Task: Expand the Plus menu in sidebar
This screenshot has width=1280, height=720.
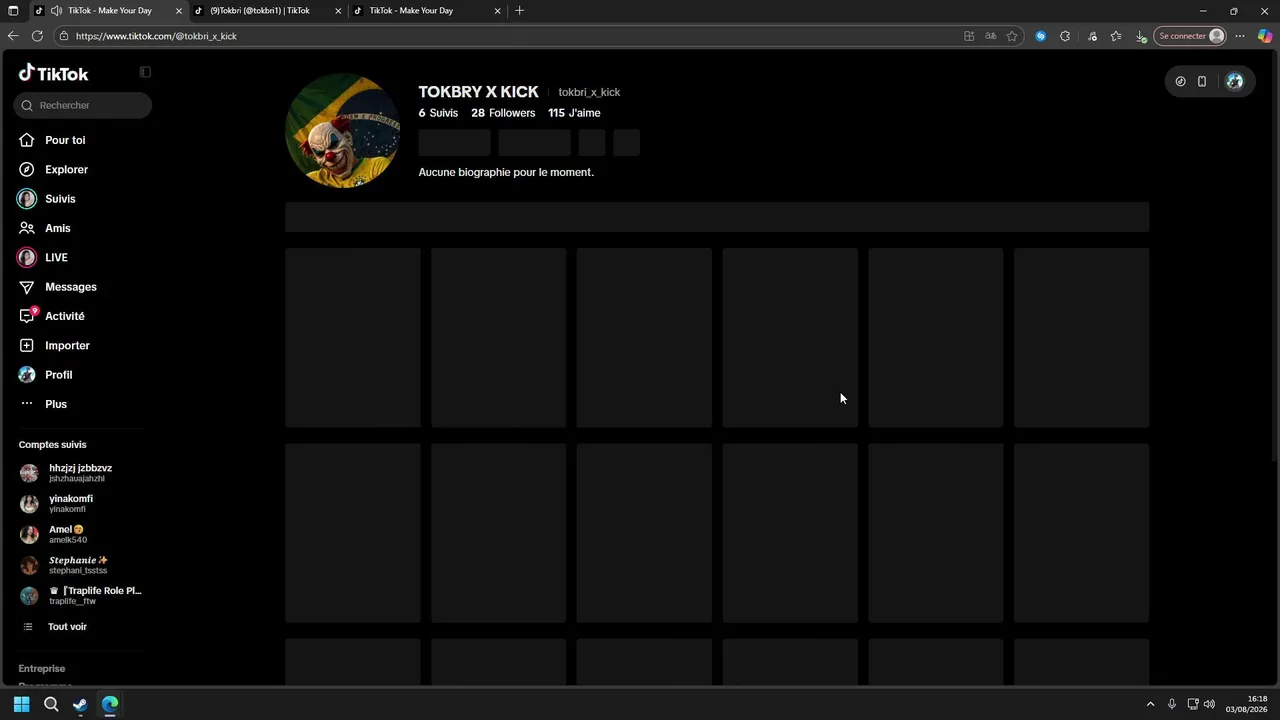Action: click(56, 404)
